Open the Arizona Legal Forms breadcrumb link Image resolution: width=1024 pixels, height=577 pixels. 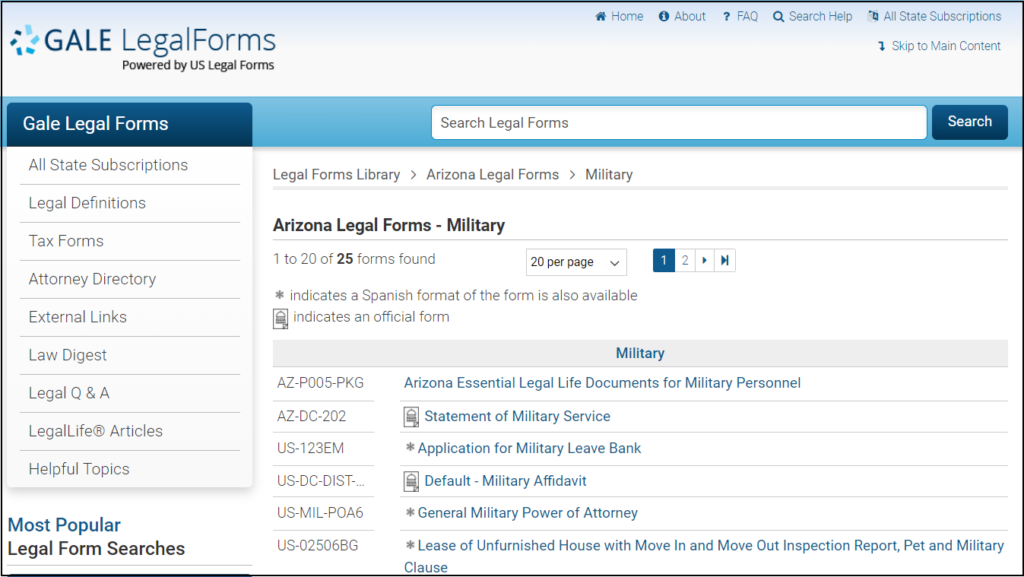(x=492, y=174)
